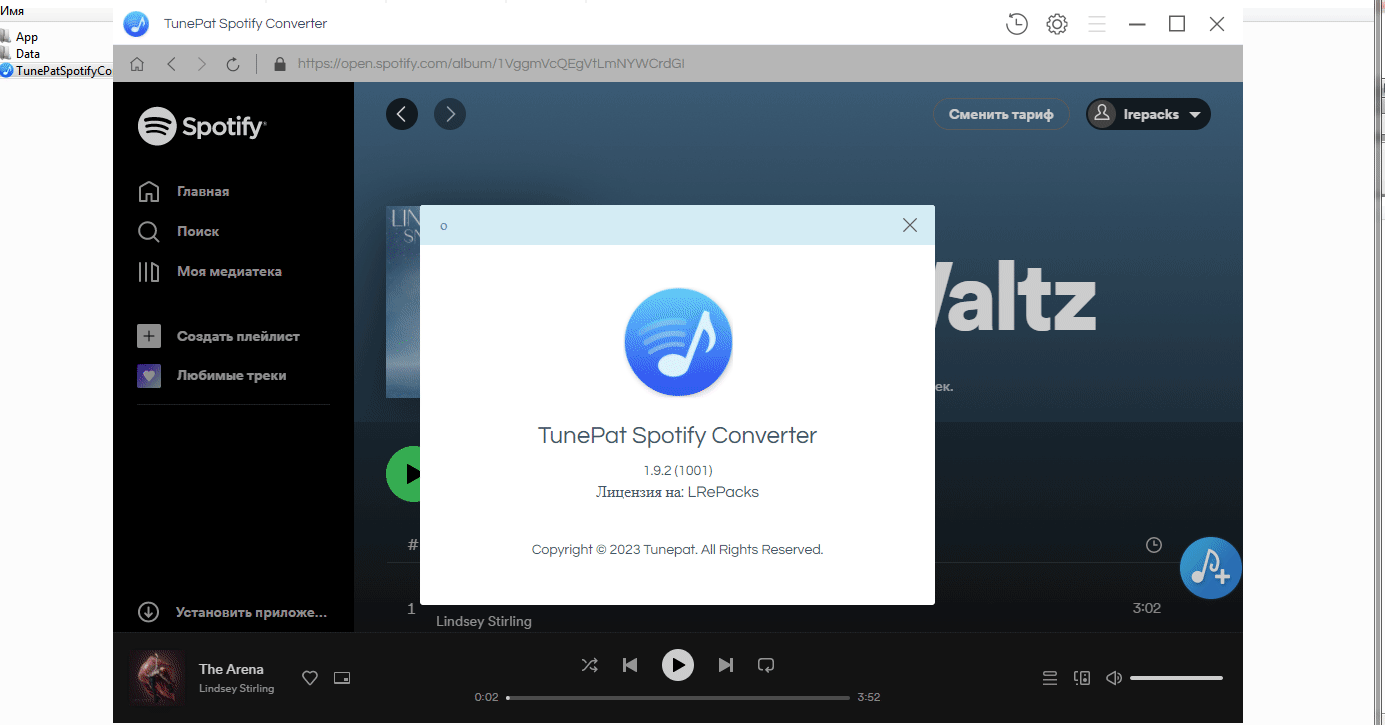Open the conversion history clock icon
The image size is (1385, 725).
tap(1017, 24)
